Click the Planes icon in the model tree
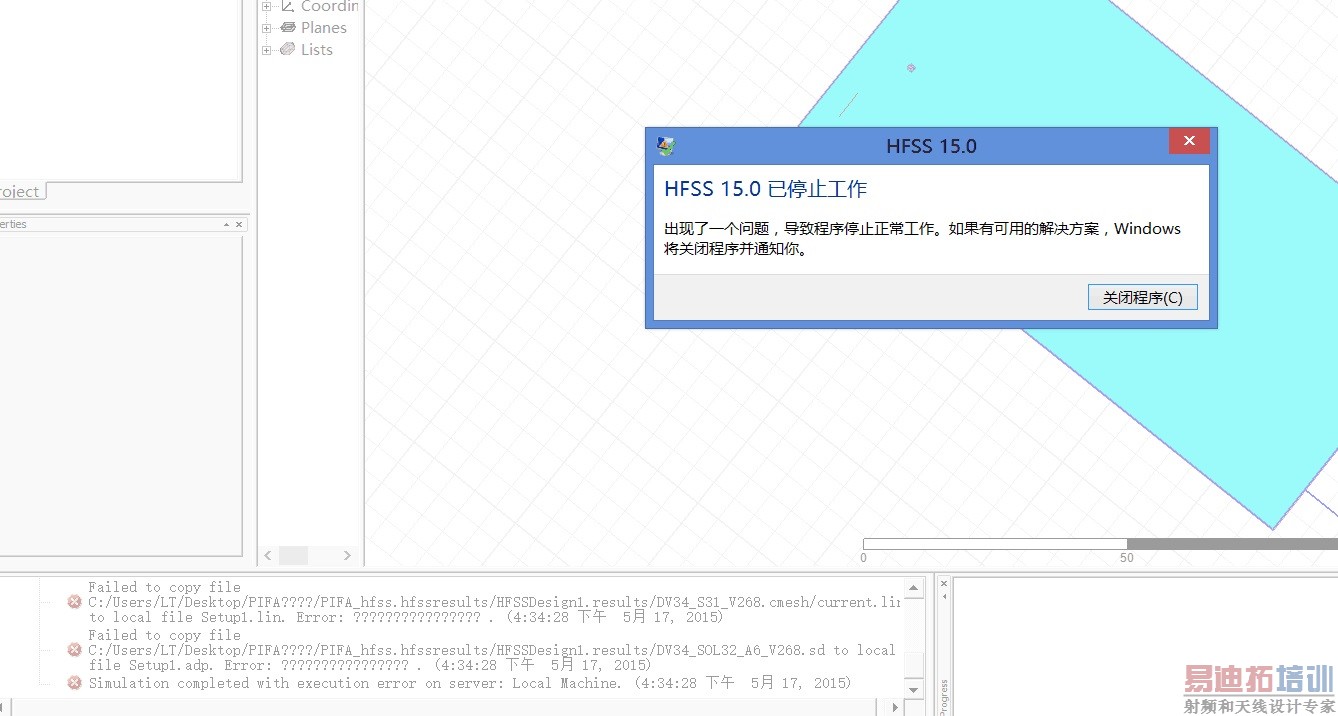Image resolution: width=1338 pixels, height=716 pixels. (x=288, y=27)
